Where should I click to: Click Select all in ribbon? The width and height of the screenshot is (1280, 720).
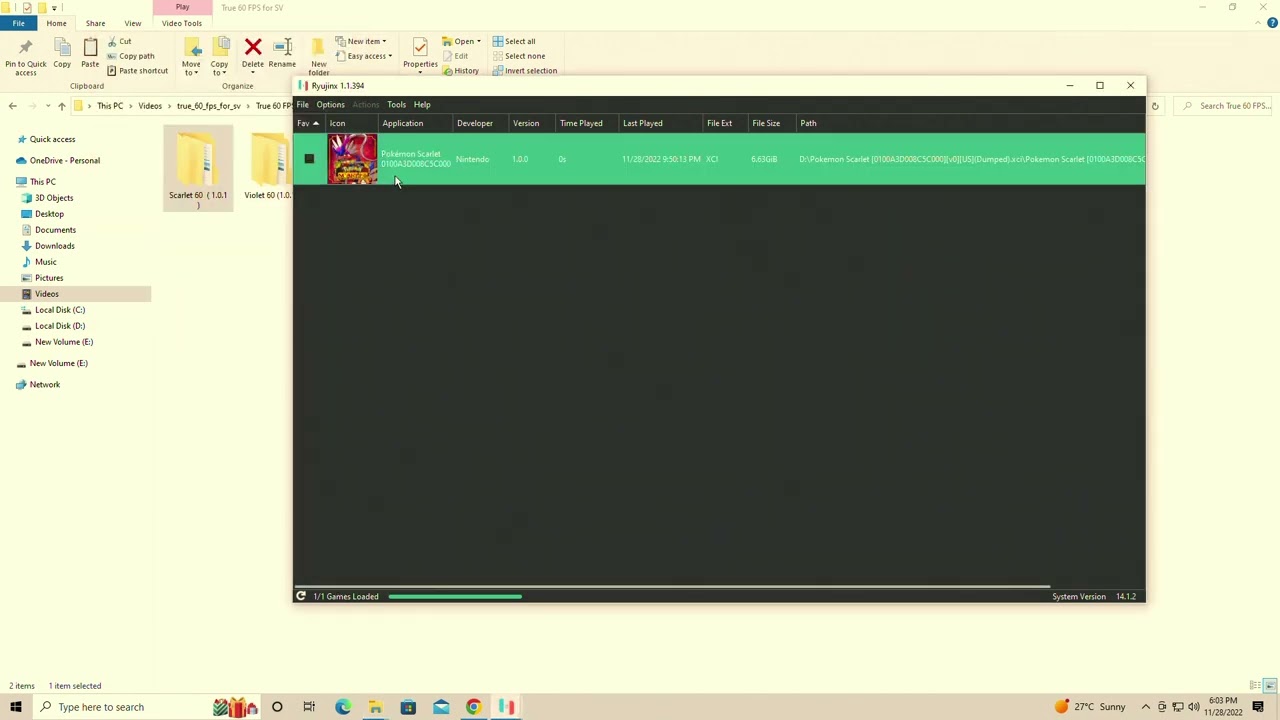514,41
